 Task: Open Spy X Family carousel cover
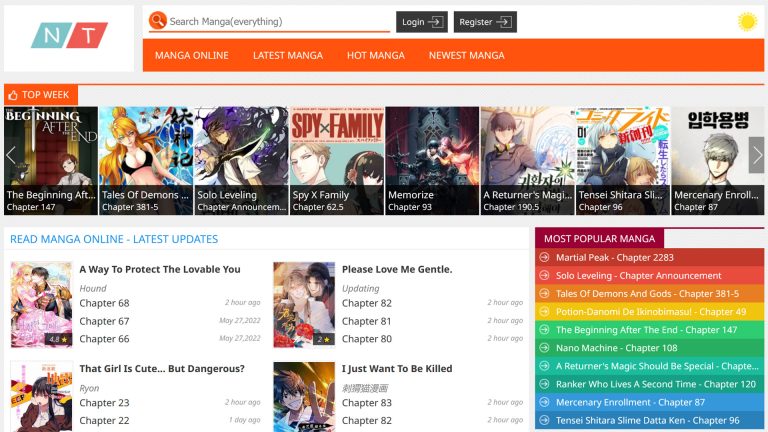[337, 161]
